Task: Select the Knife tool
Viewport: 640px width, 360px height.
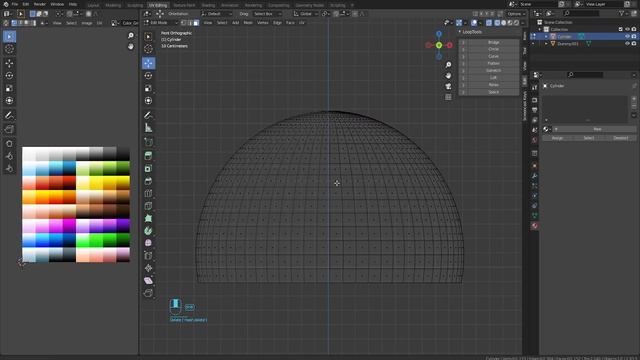Action: point(148,206)
